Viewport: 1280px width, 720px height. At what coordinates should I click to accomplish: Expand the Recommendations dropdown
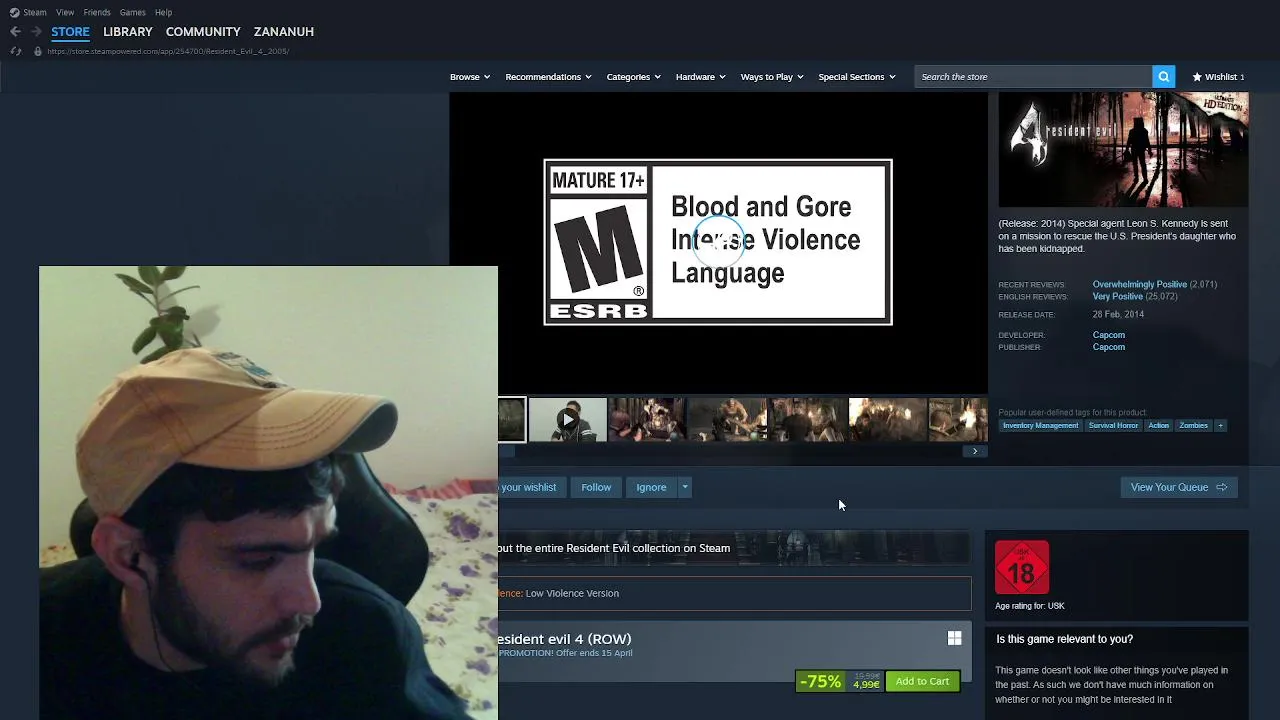(x=548, y=76)
